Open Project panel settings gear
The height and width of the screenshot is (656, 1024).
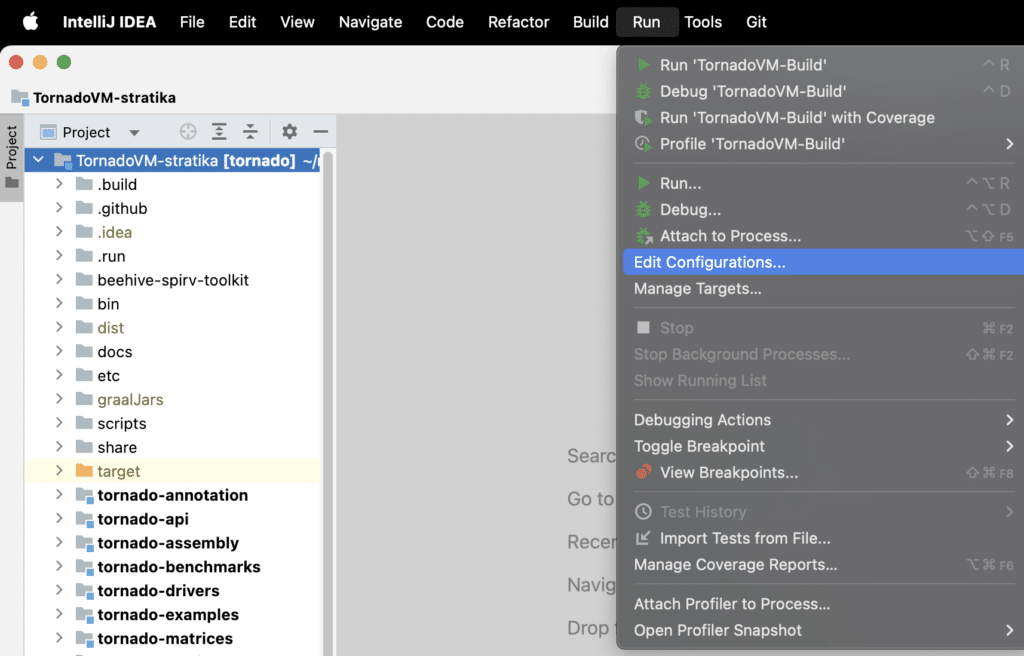tap(289, 132)
